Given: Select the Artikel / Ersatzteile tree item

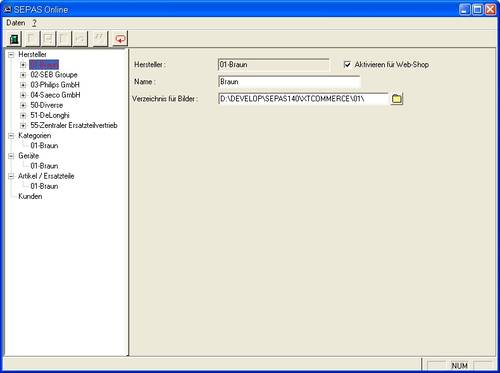Looking at the screenshot, I should (46, 176).
